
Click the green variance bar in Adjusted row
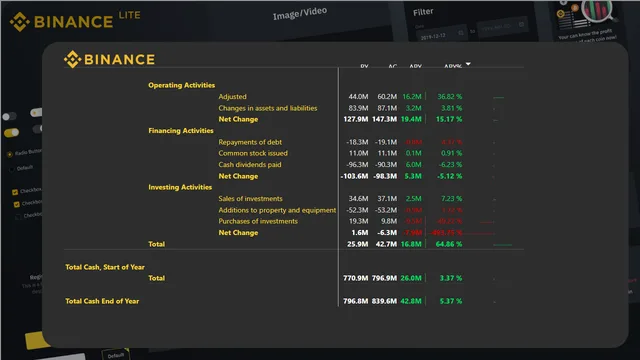coord(498,98)
